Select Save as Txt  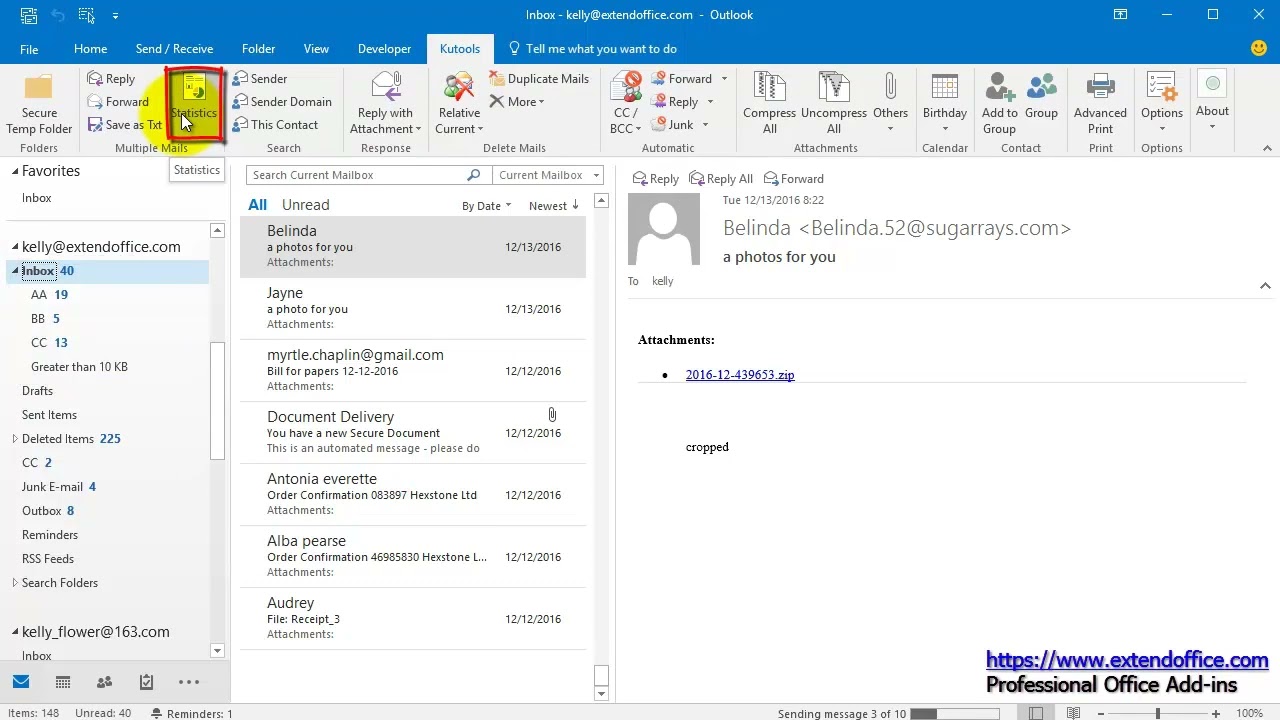124,125
